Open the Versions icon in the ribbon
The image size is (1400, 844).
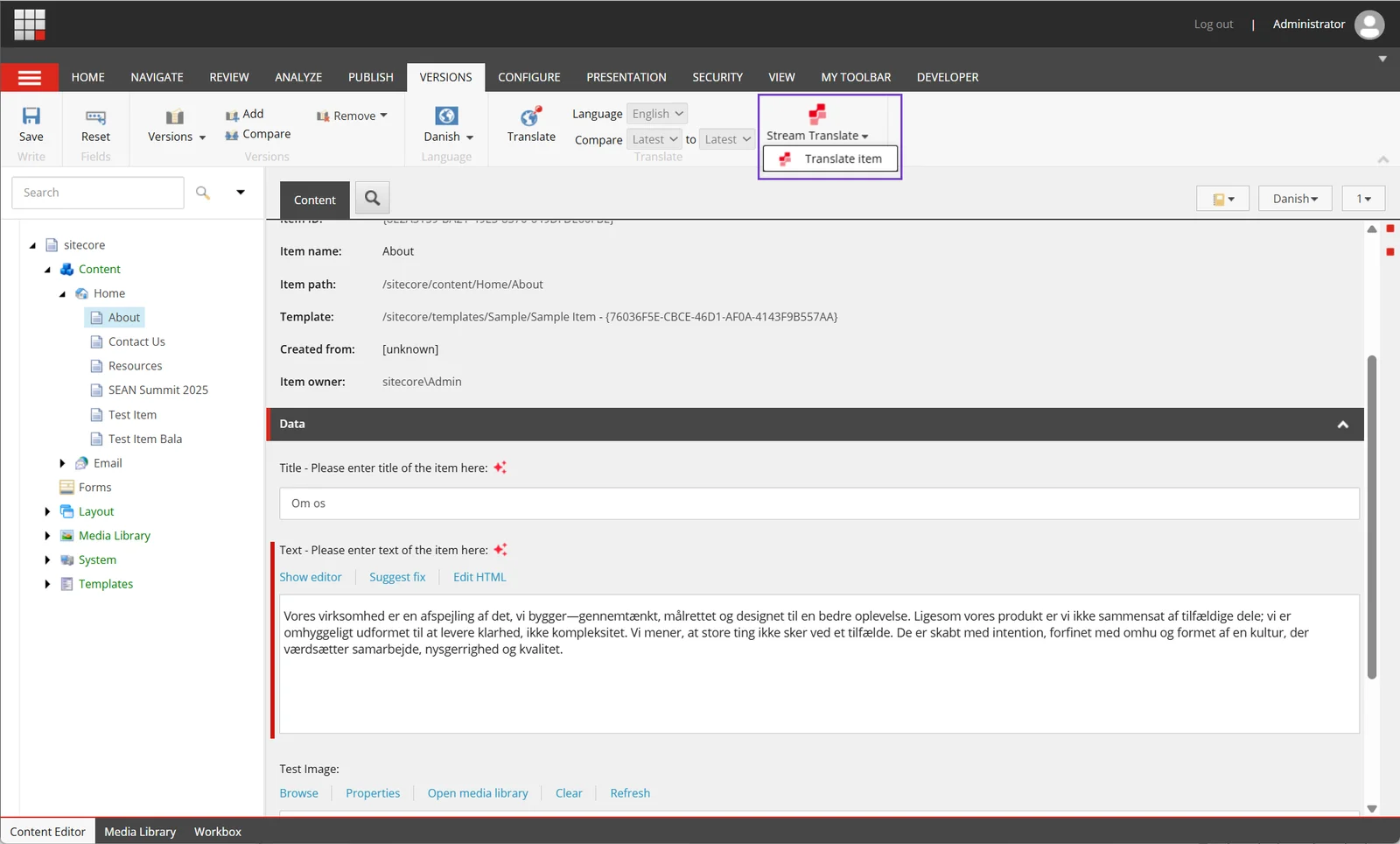click(x=175, y=116)
